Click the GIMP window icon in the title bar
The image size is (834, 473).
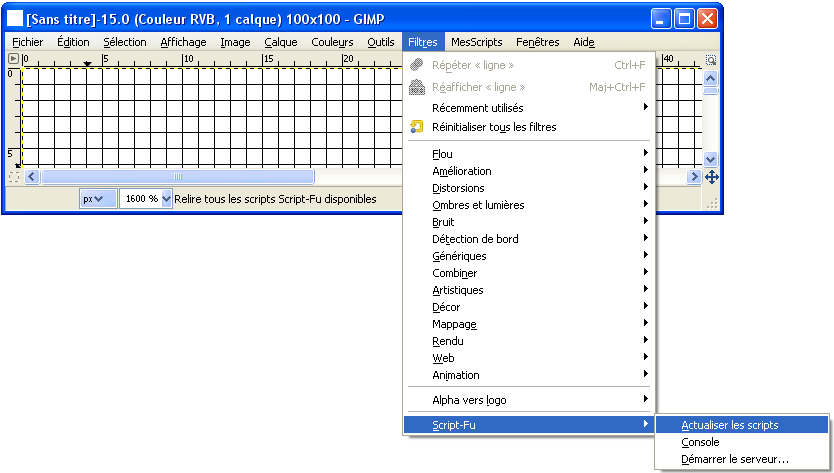[14, 19]
